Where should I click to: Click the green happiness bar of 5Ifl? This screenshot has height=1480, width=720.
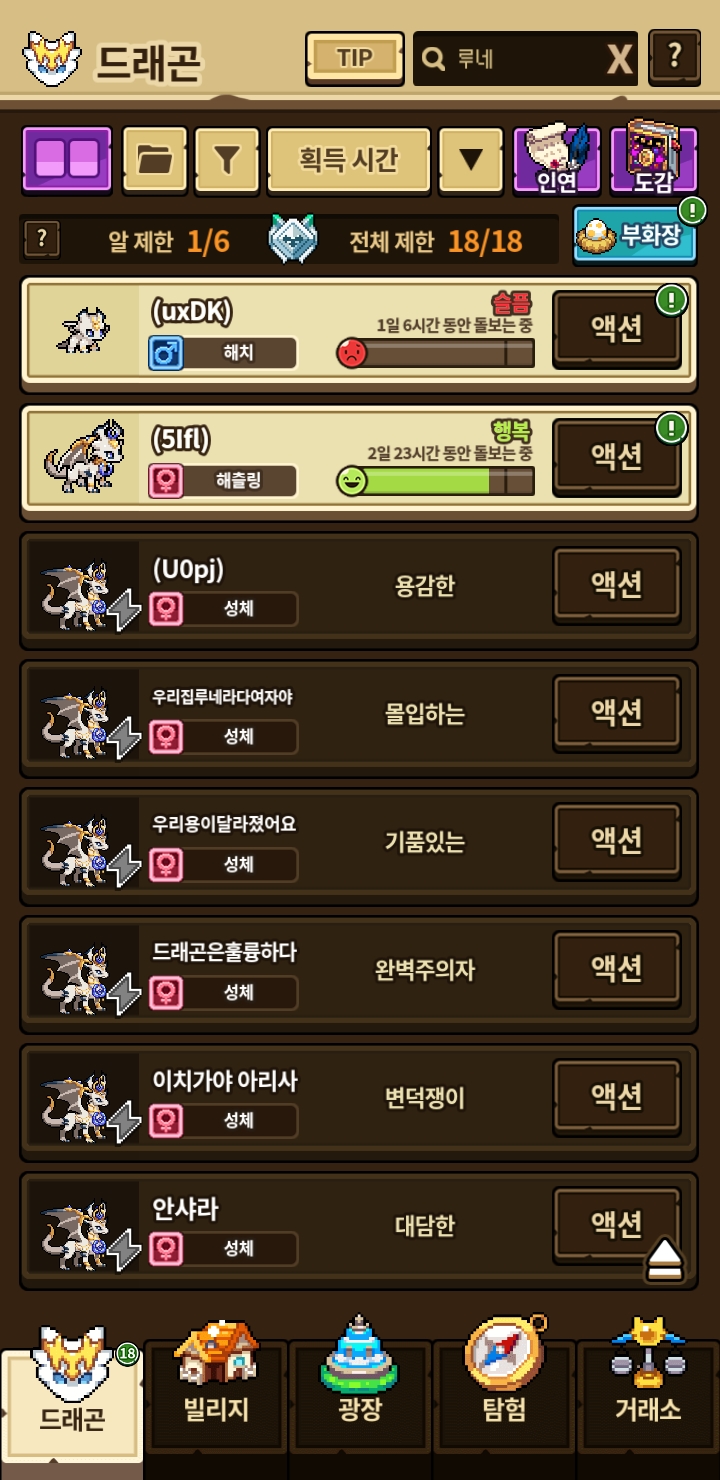tap(435, 481)
